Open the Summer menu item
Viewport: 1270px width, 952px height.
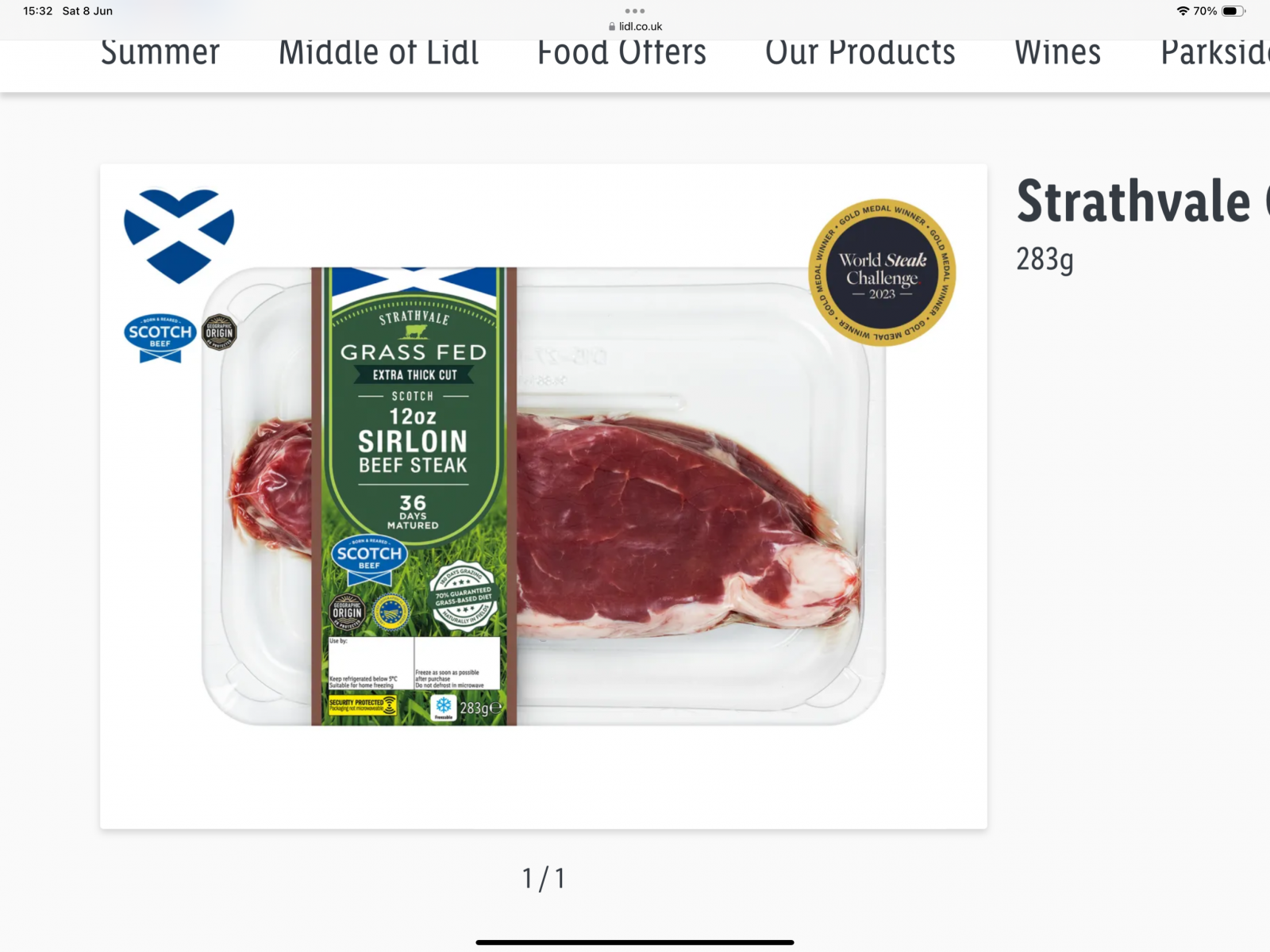pos(160,53)
